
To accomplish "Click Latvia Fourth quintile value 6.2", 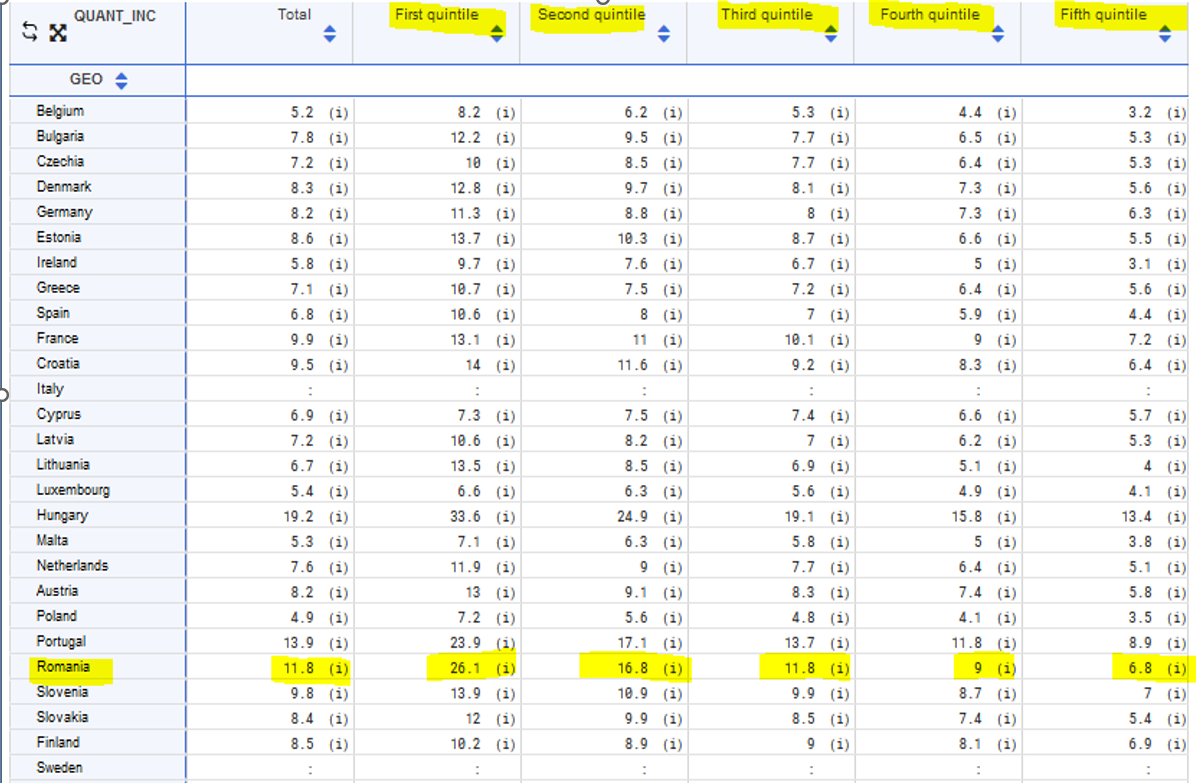I will pos(970,441).
